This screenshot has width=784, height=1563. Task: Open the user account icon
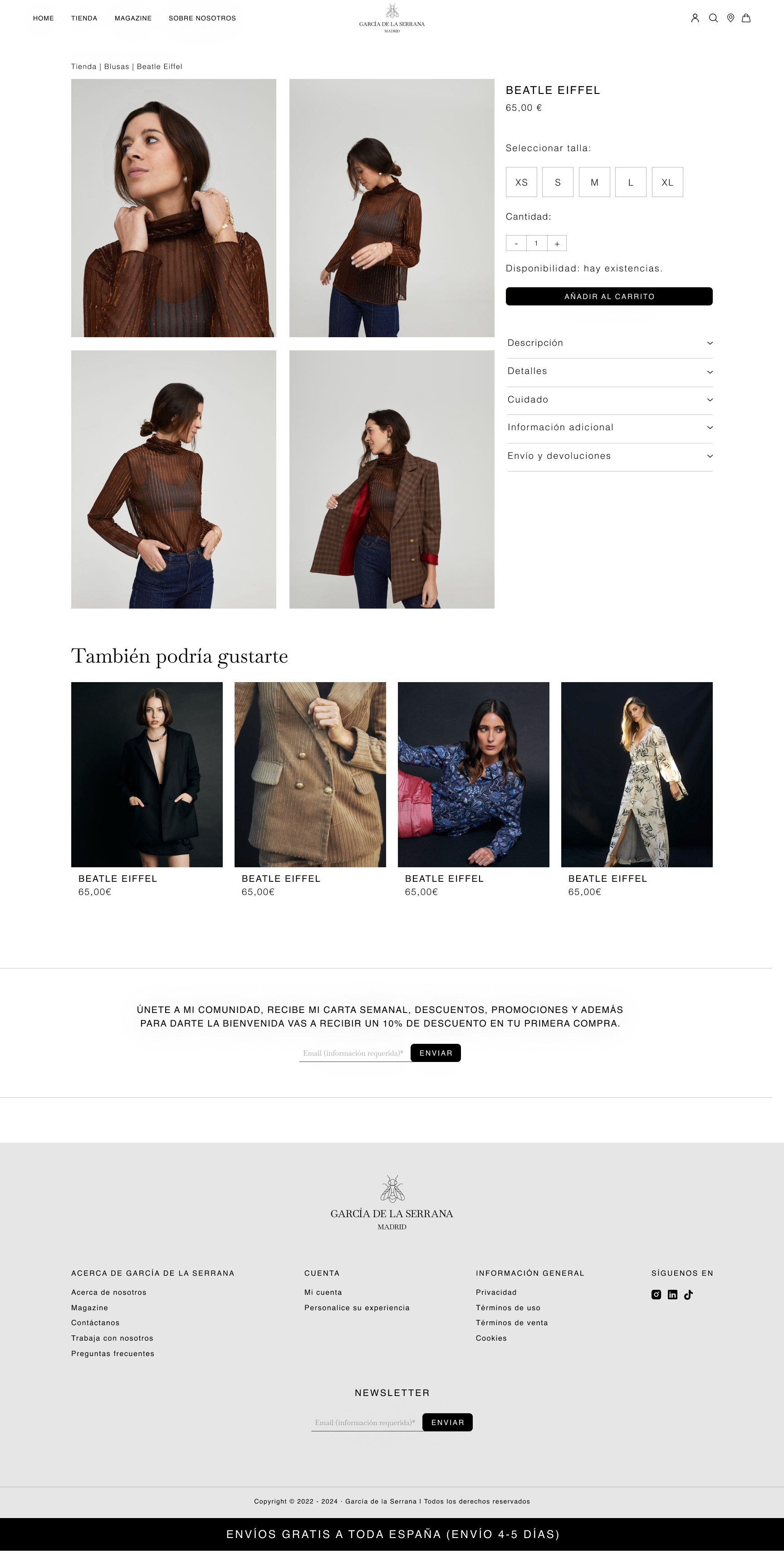(695, 18)
